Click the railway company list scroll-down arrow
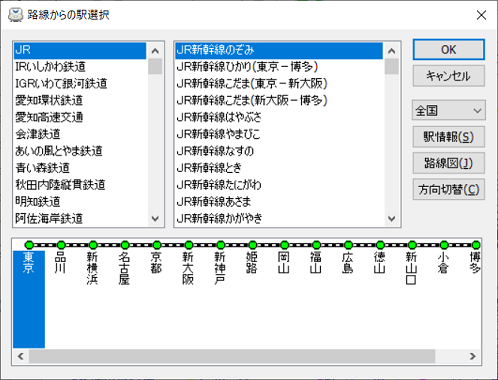Image resolution: width=498 pixels, height=380 pixels. 155,219
